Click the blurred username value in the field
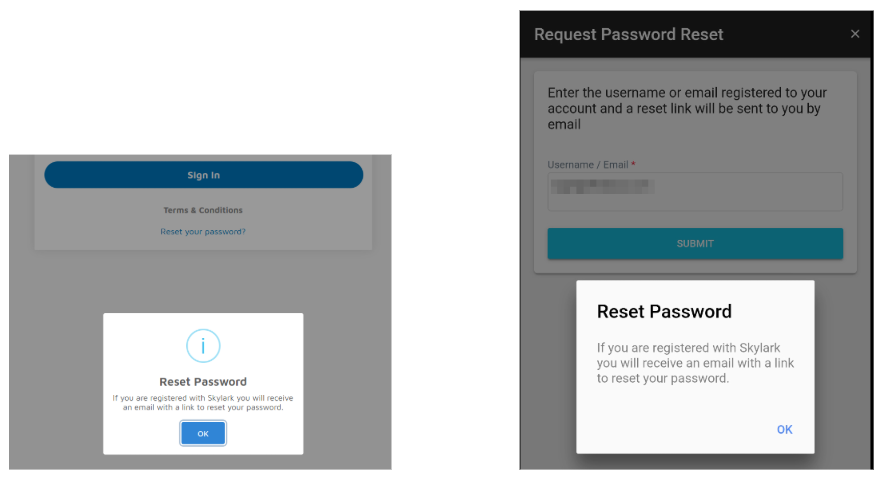This screenshot has width=885, height=483. tap(603, 186)
